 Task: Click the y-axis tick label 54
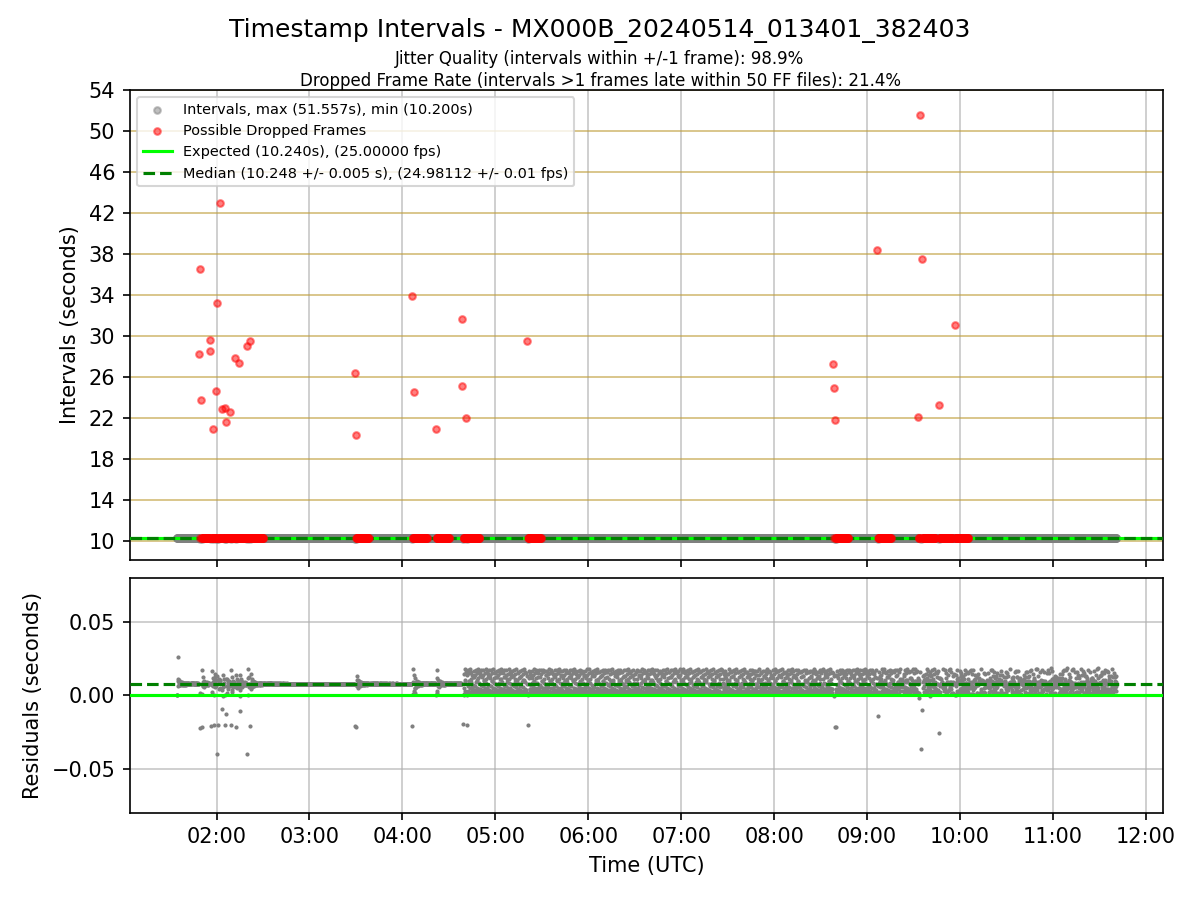pos(104,90)
